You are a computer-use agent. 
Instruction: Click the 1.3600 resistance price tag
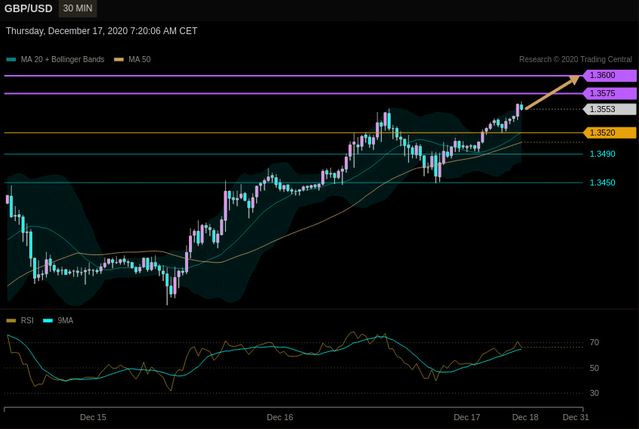point(610,75)
